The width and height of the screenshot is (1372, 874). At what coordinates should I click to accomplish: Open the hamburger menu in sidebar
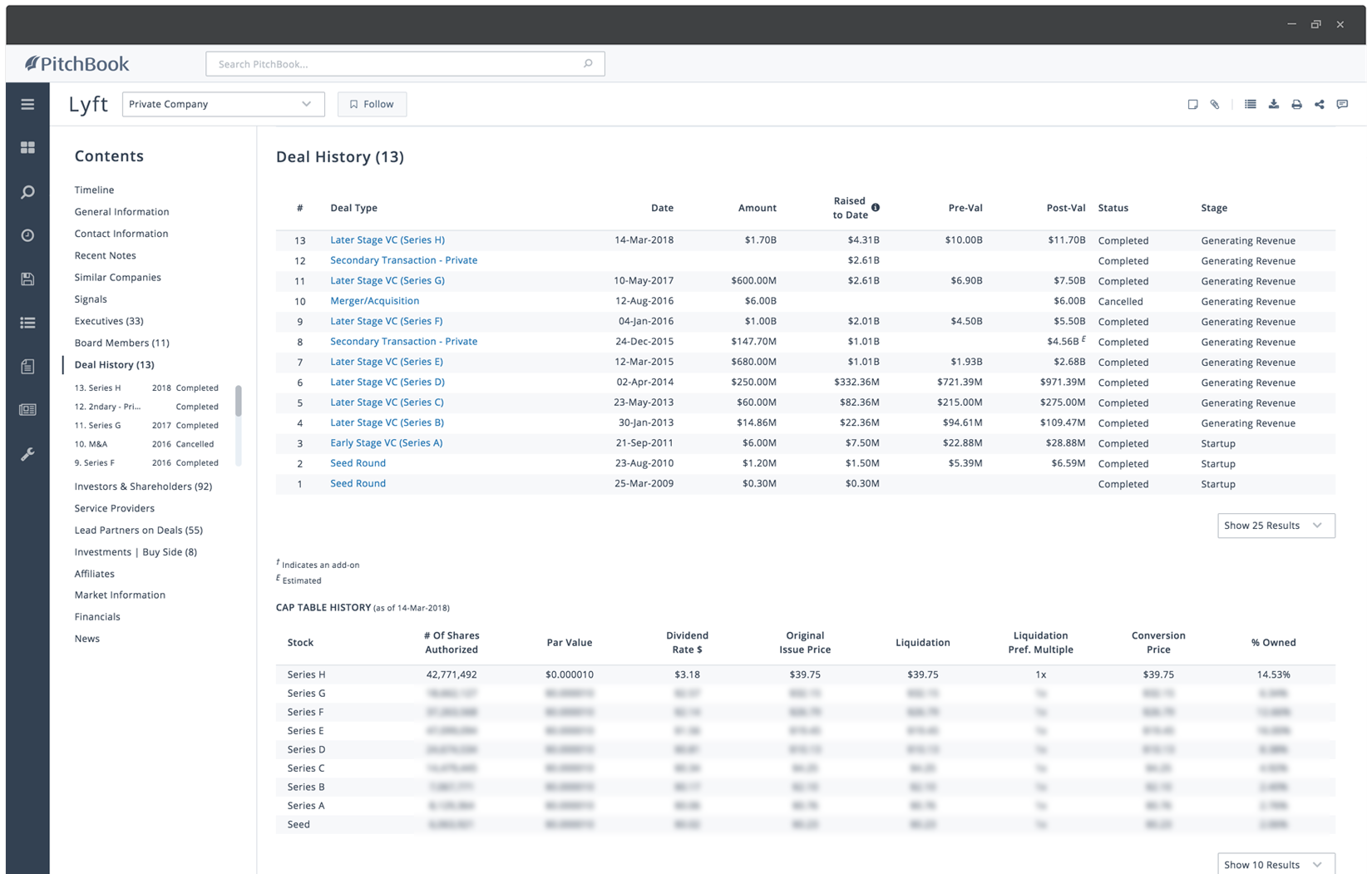(27, 104)
